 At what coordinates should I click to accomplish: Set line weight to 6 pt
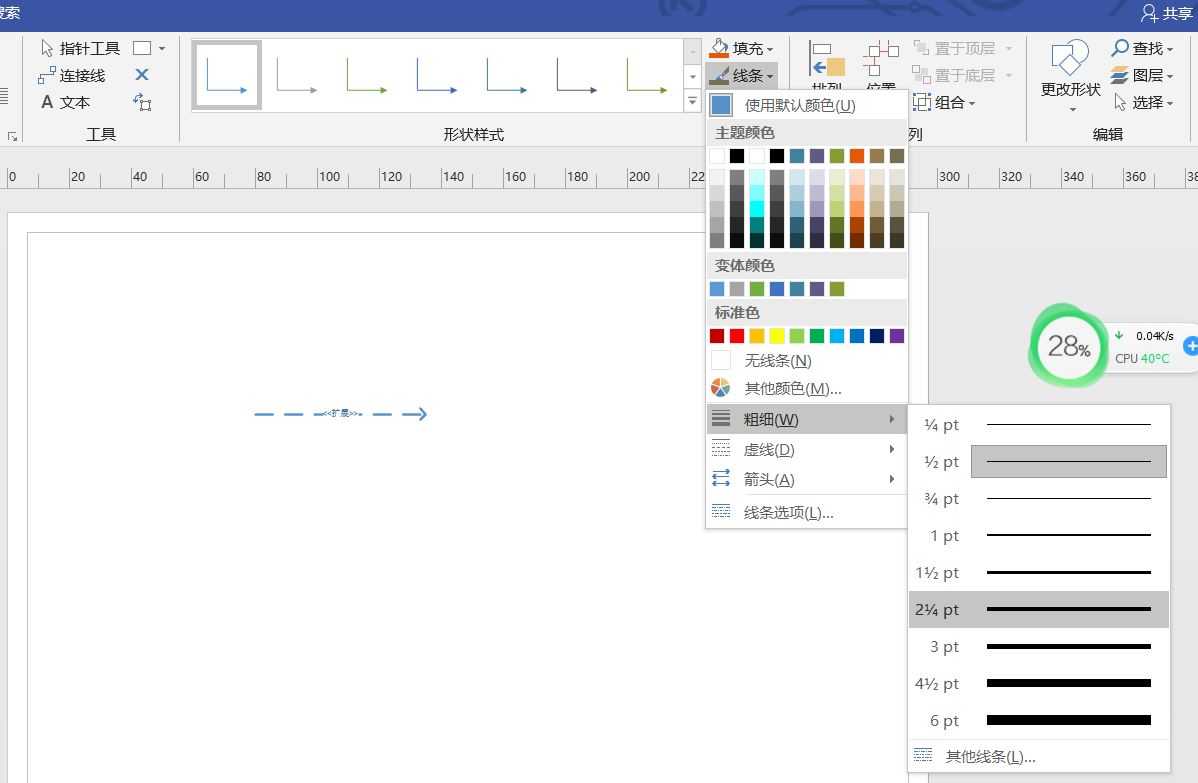(1039, 720)
